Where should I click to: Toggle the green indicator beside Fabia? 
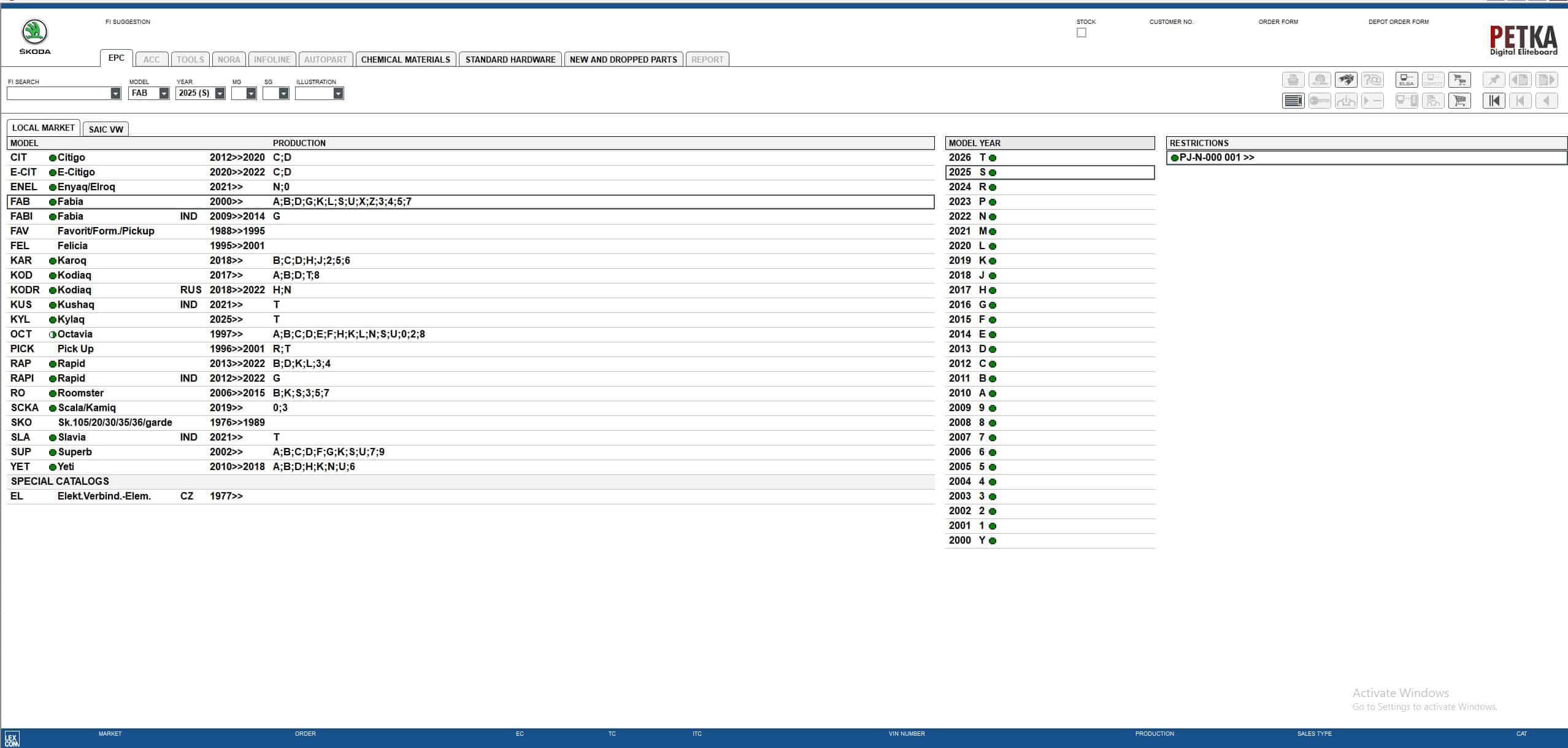(52, 201)
